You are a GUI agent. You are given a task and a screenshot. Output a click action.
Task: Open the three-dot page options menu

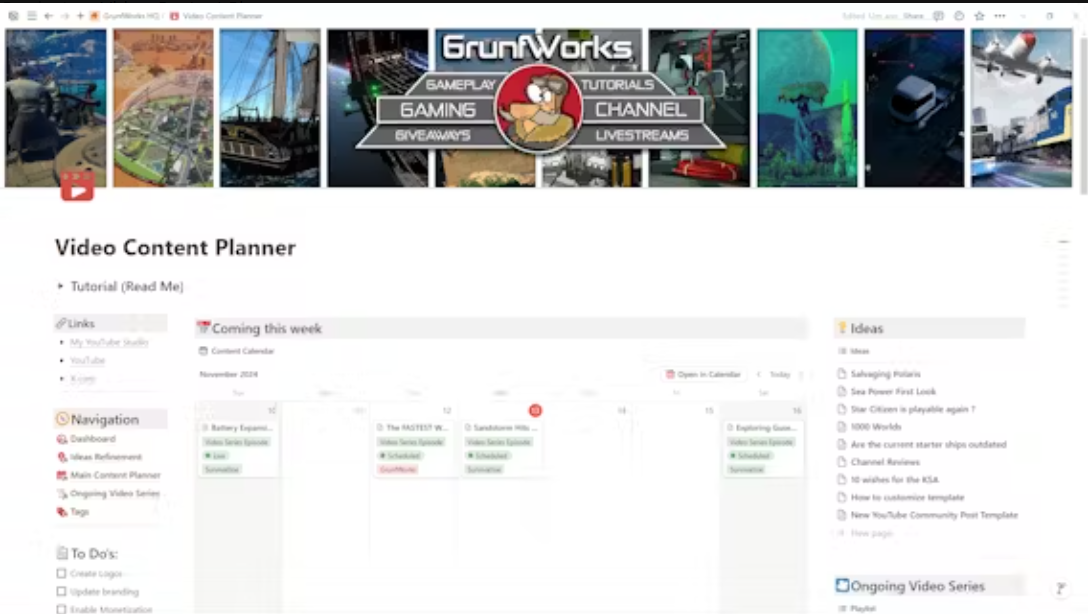point(1000,15)
